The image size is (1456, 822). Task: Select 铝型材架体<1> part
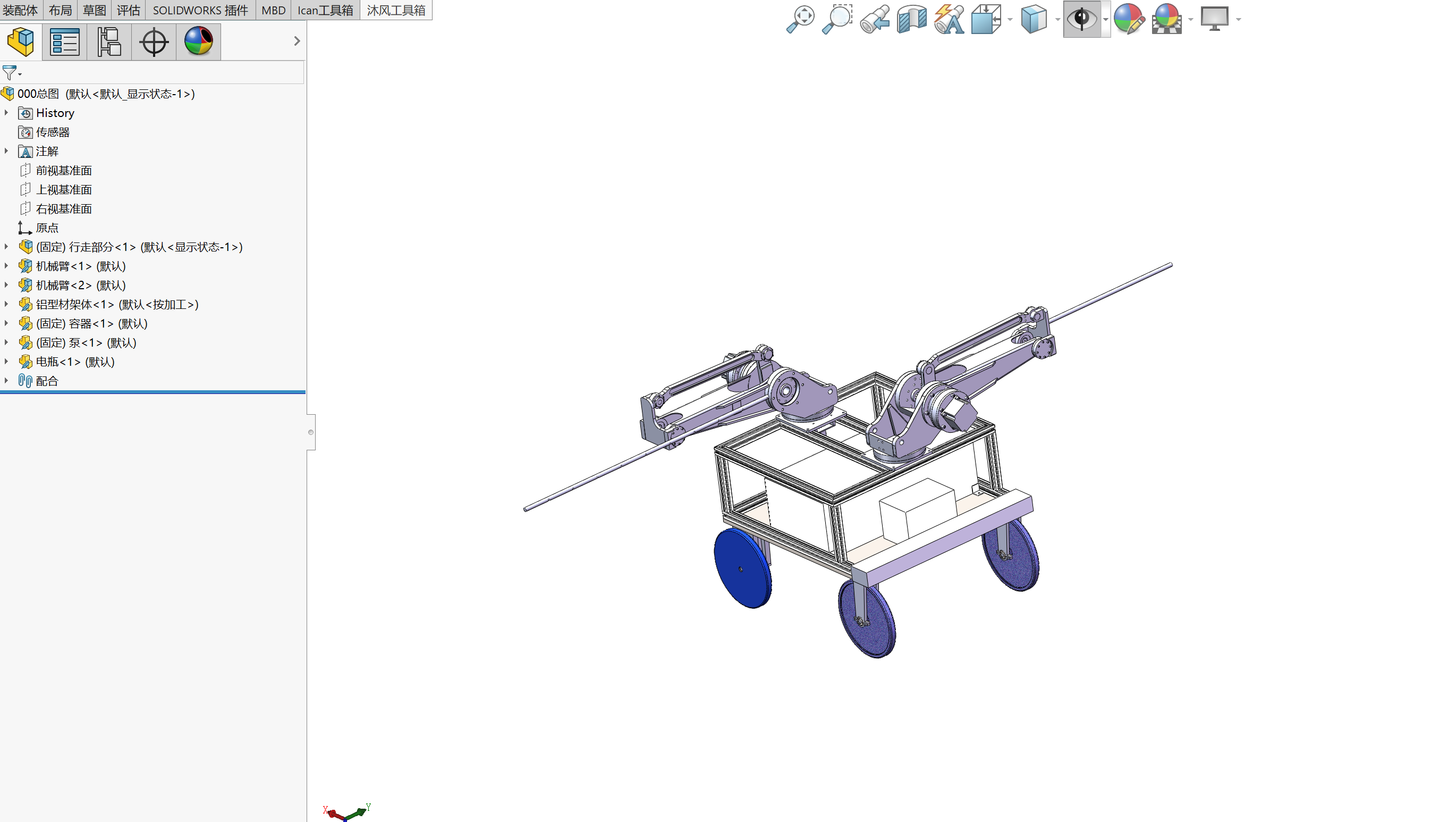[117, 305]
